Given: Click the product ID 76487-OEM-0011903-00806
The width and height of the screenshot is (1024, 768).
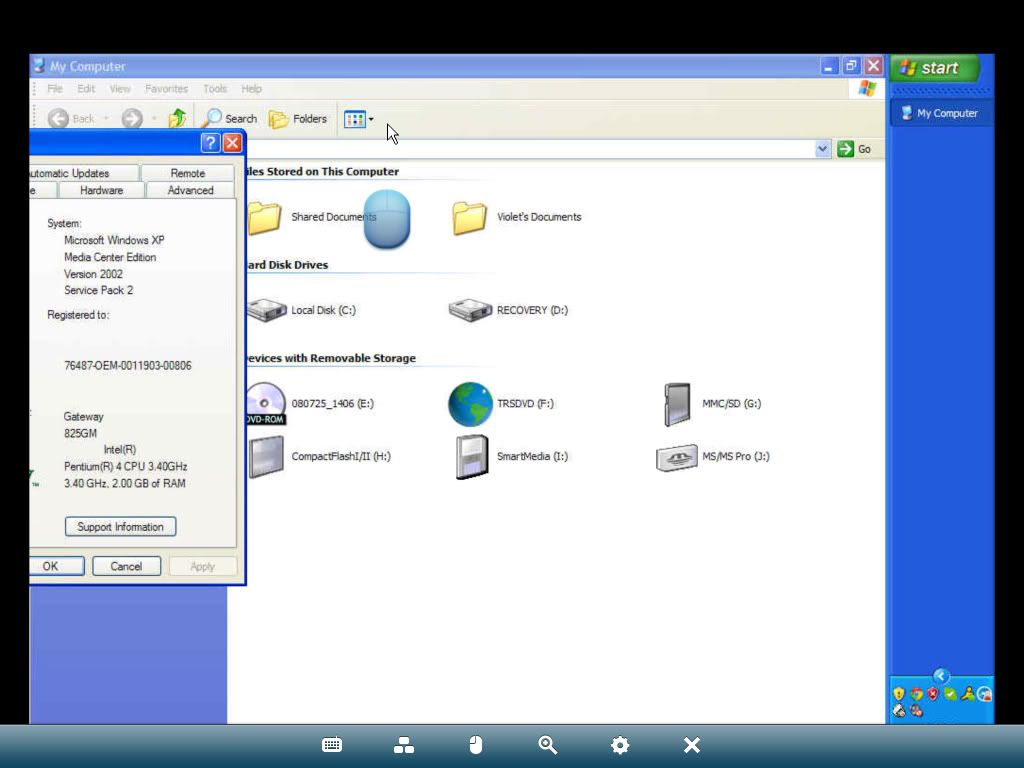Looking at the screenshot, I should point(128,366).
